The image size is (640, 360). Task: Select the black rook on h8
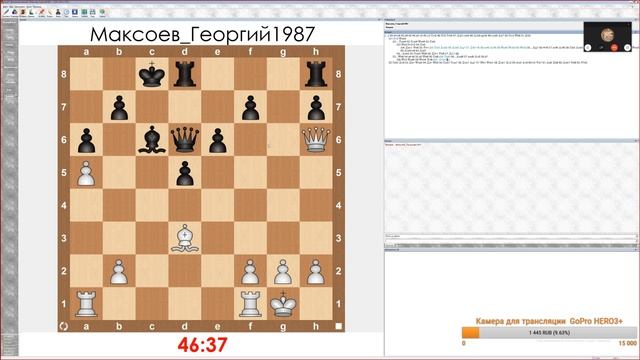(316, 74)
